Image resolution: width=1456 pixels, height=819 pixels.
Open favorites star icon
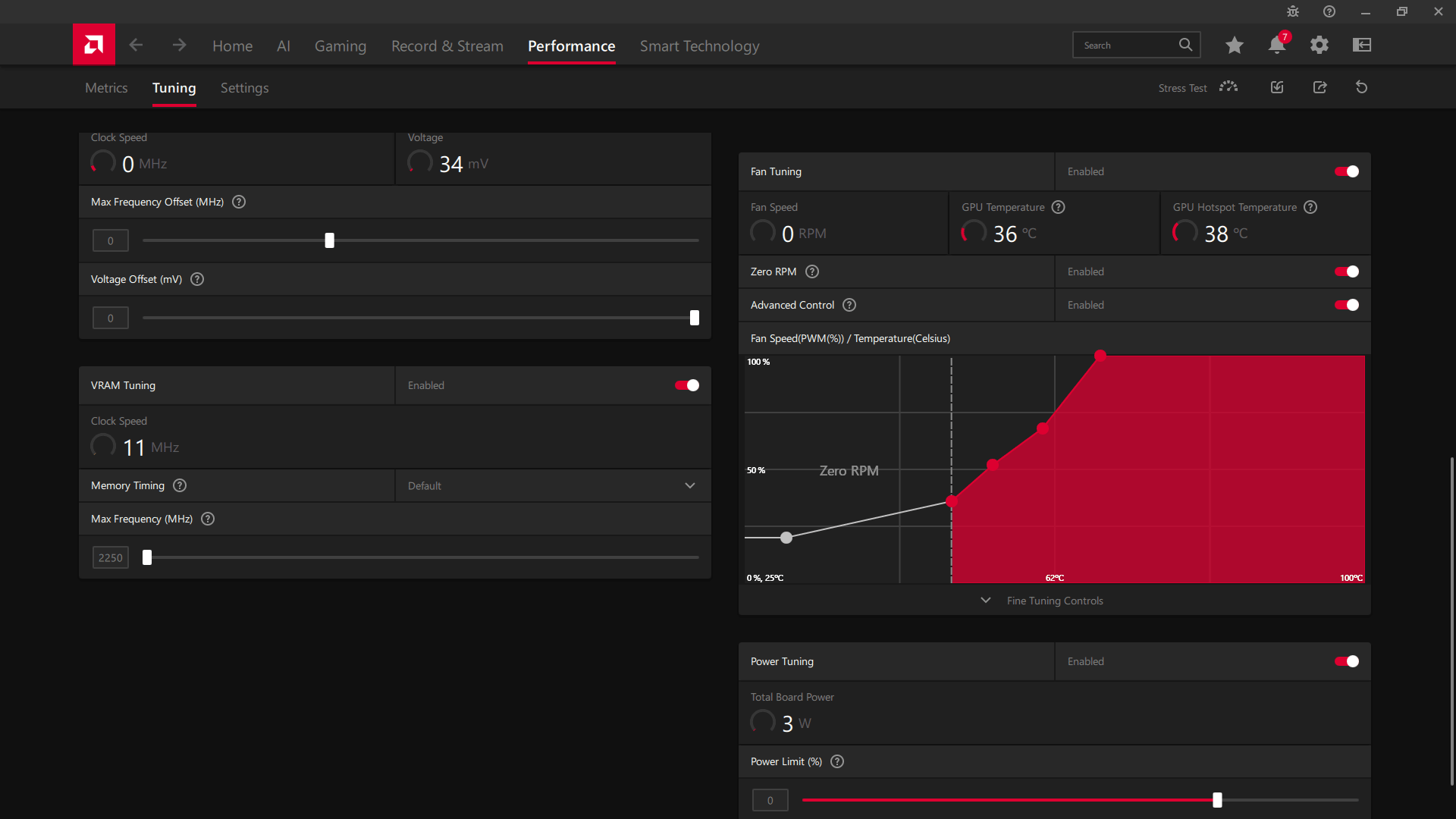(1235, 45)
